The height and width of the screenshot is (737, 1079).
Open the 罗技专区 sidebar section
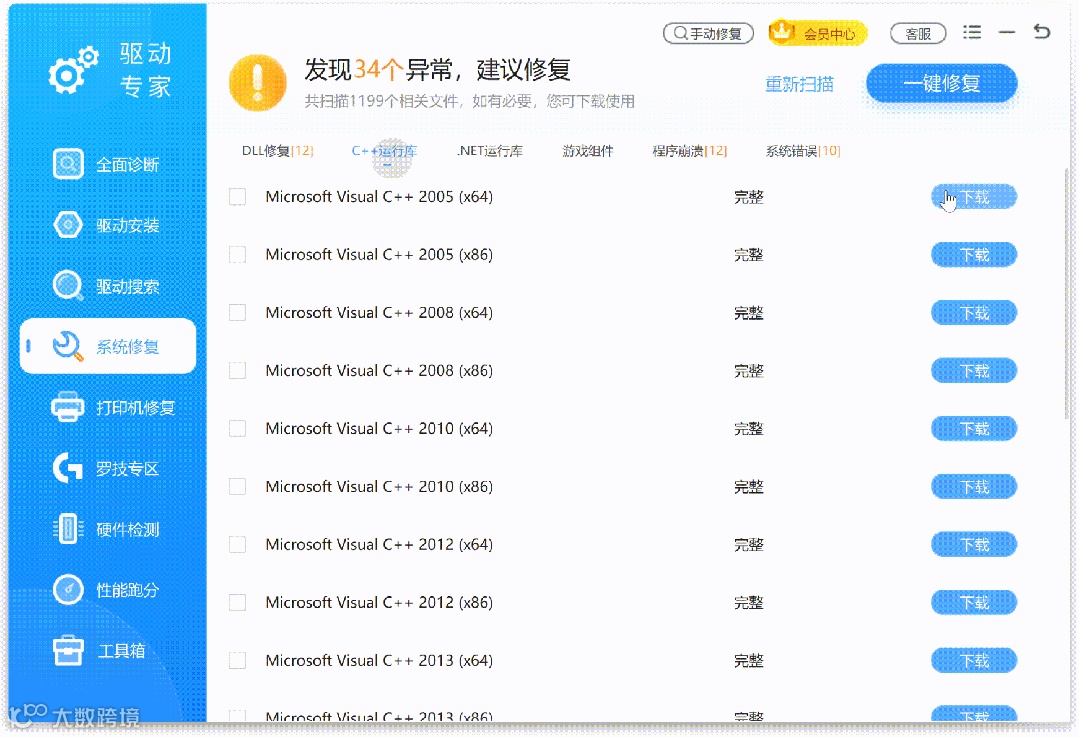click(x=107, y=469)
